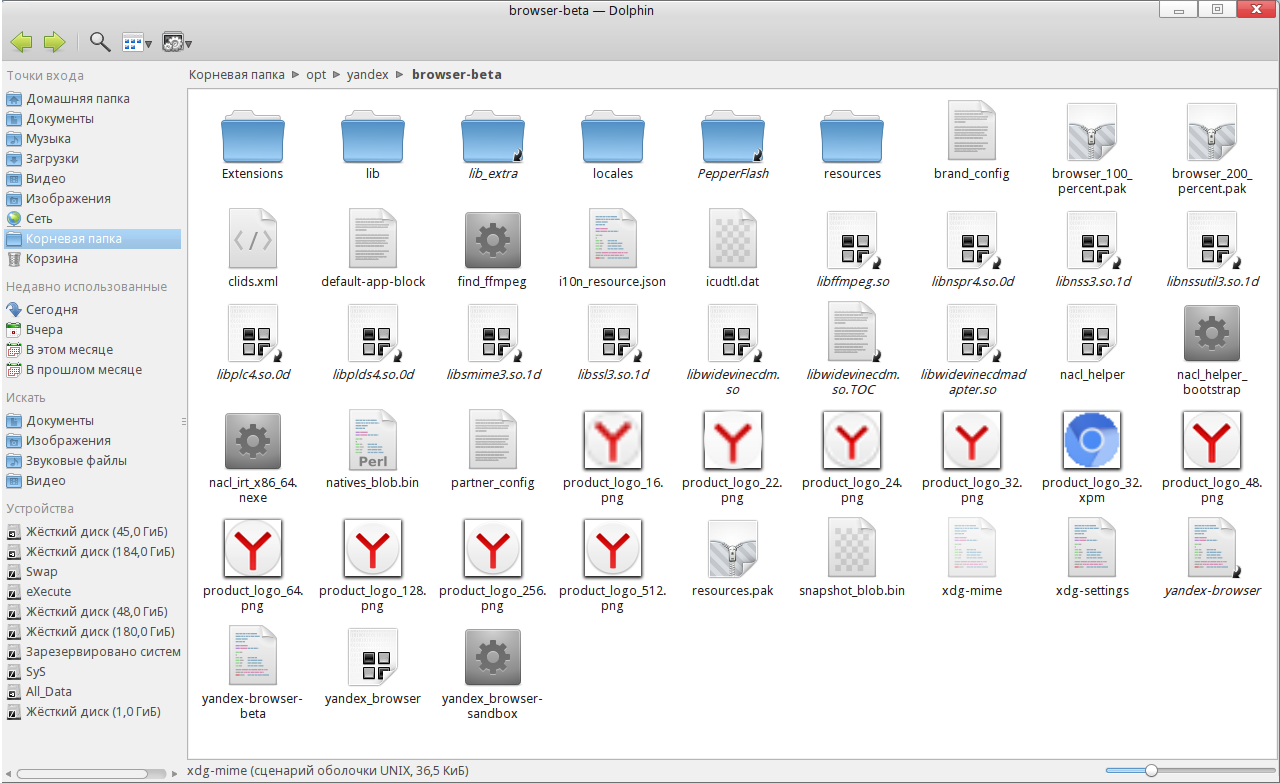Screen dimensions: 1280x783
Task: Select the clids.xml file
Action: (x=253, y=249)
